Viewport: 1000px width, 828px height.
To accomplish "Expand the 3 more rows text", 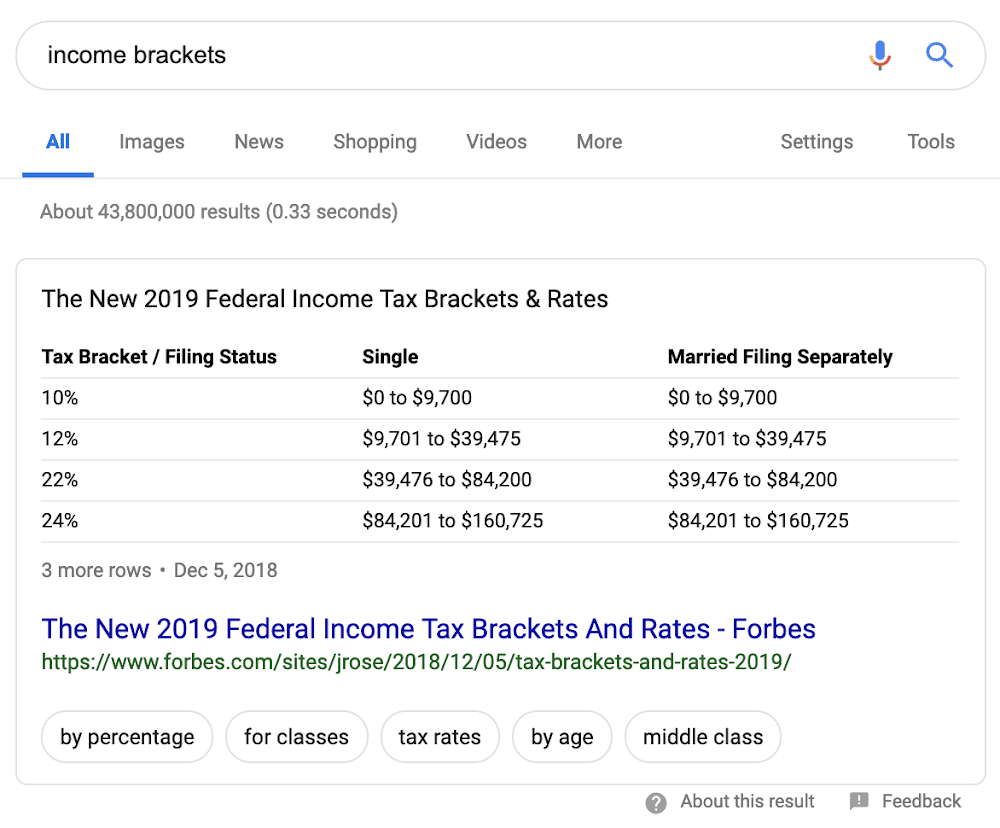I will click(96, 571).
